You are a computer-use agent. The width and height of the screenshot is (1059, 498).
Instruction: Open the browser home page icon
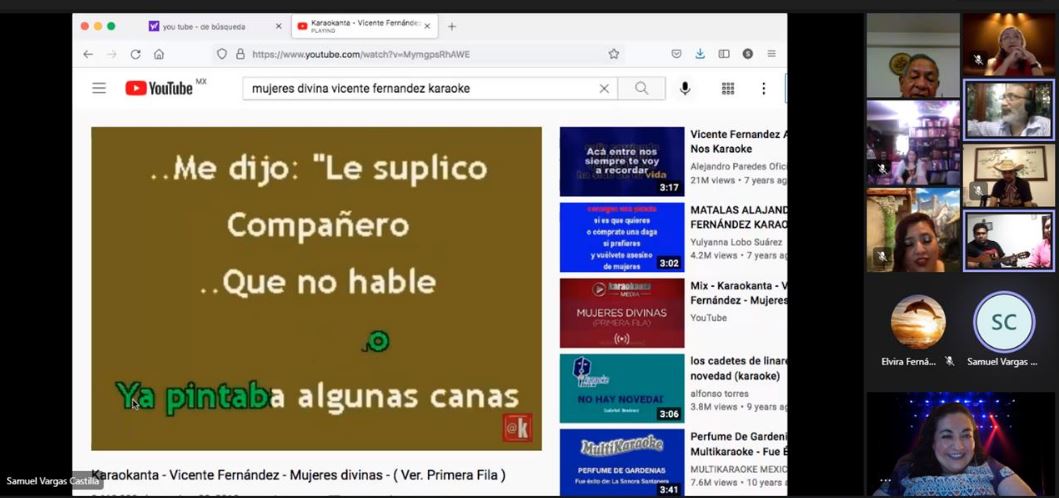[159, 54]
